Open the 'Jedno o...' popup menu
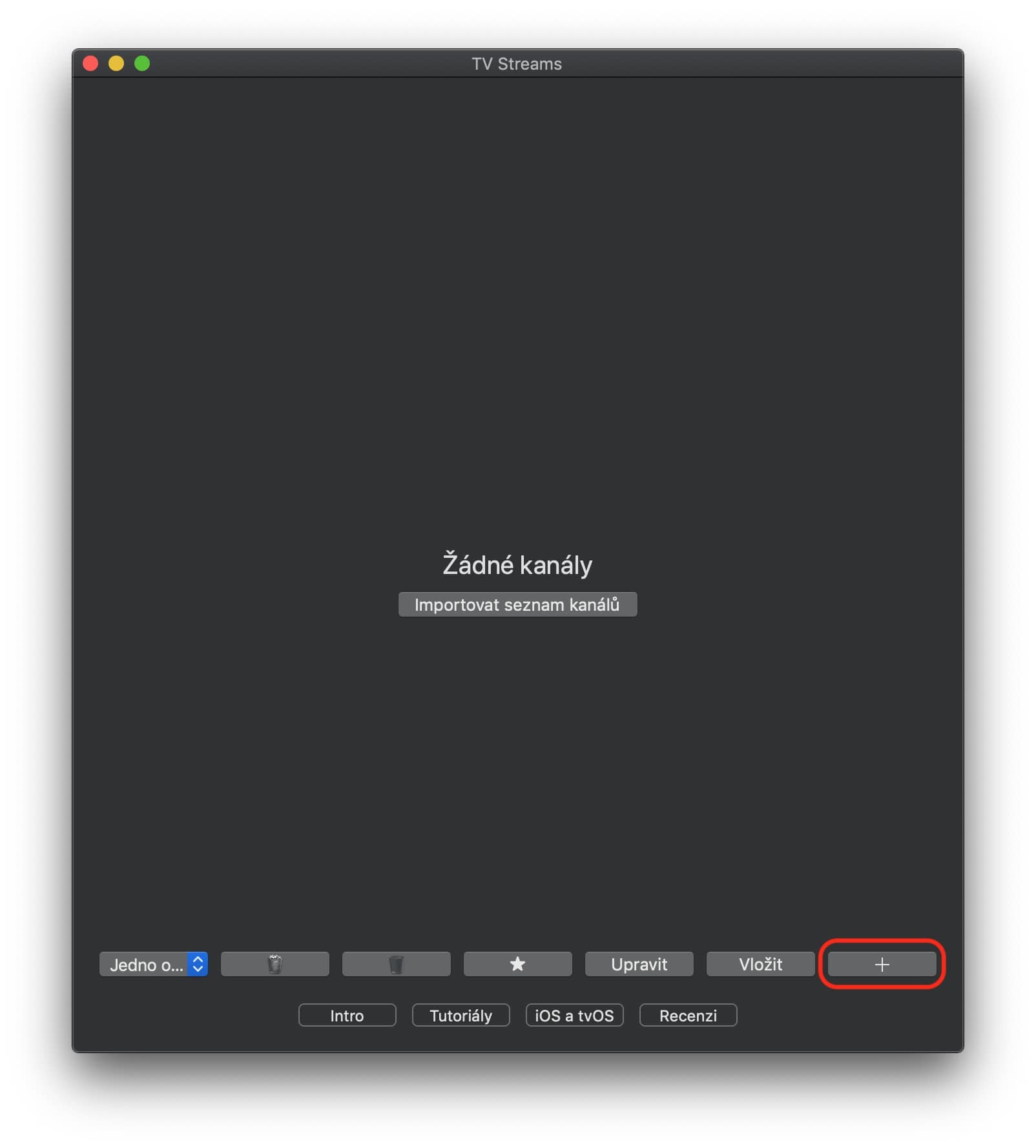This screenshot has height=1148, width=1036. (x=153, y=964)
